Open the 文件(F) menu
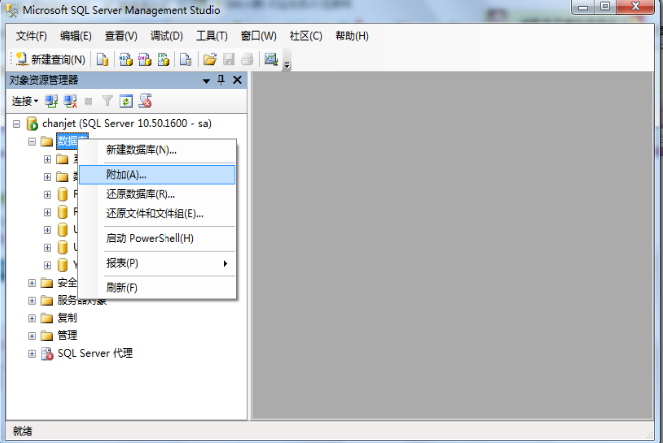663x443 pixels. click(x=31, y=36)
